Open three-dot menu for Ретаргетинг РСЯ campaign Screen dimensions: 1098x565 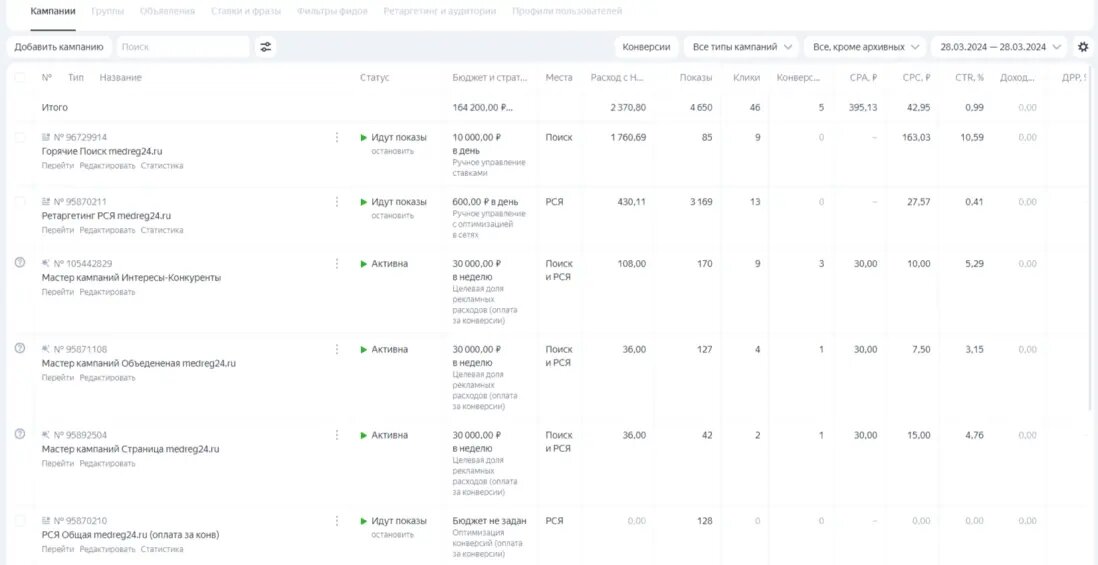click(x=337, y=202)
